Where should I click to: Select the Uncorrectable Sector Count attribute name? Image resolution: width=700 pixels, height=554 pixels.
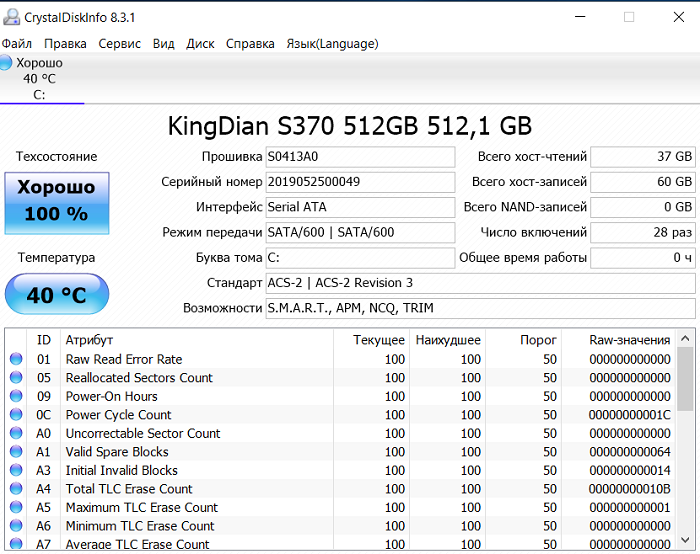(143, 433)
